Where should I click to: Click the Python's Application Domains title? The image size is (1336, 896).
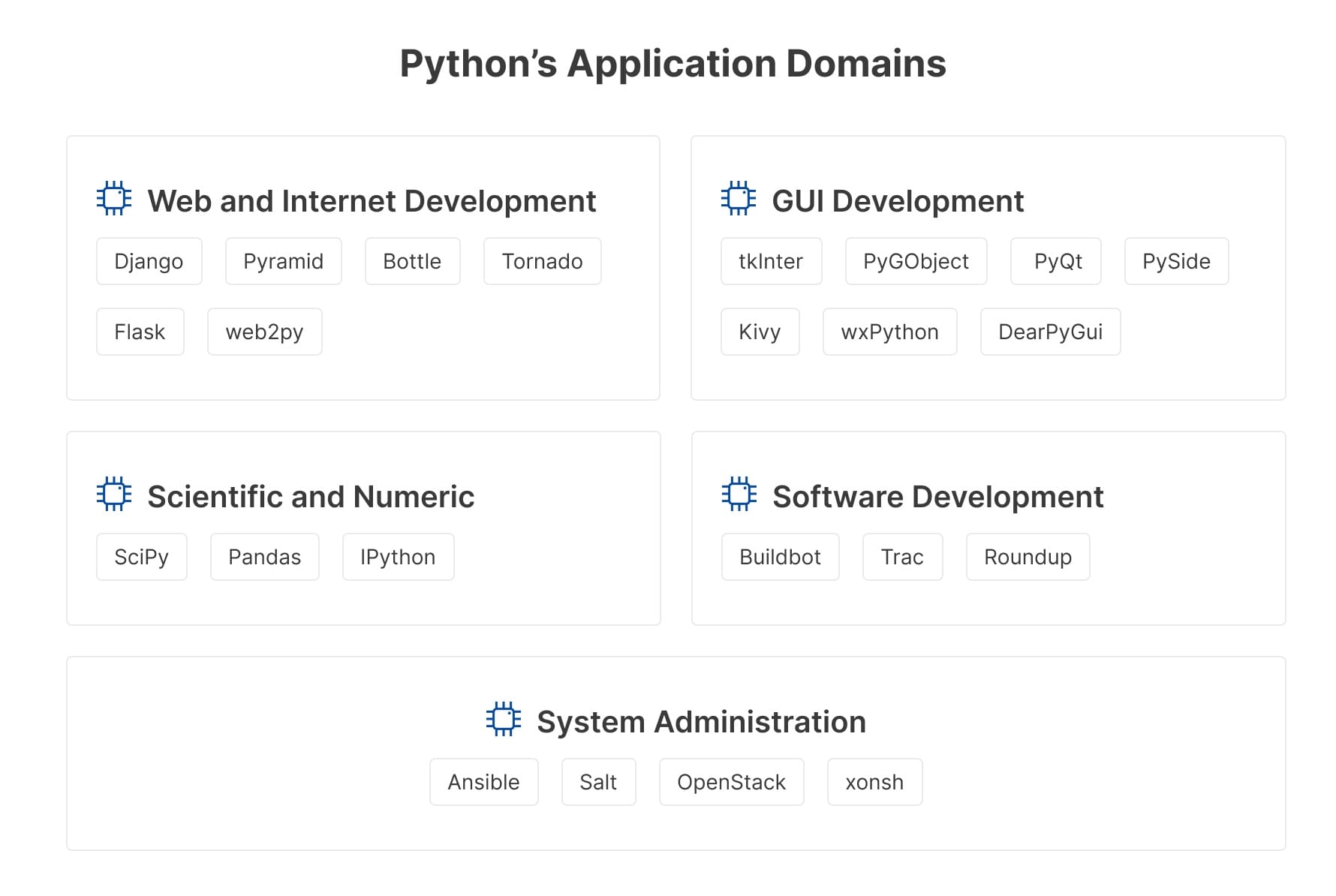click(673, 64)
